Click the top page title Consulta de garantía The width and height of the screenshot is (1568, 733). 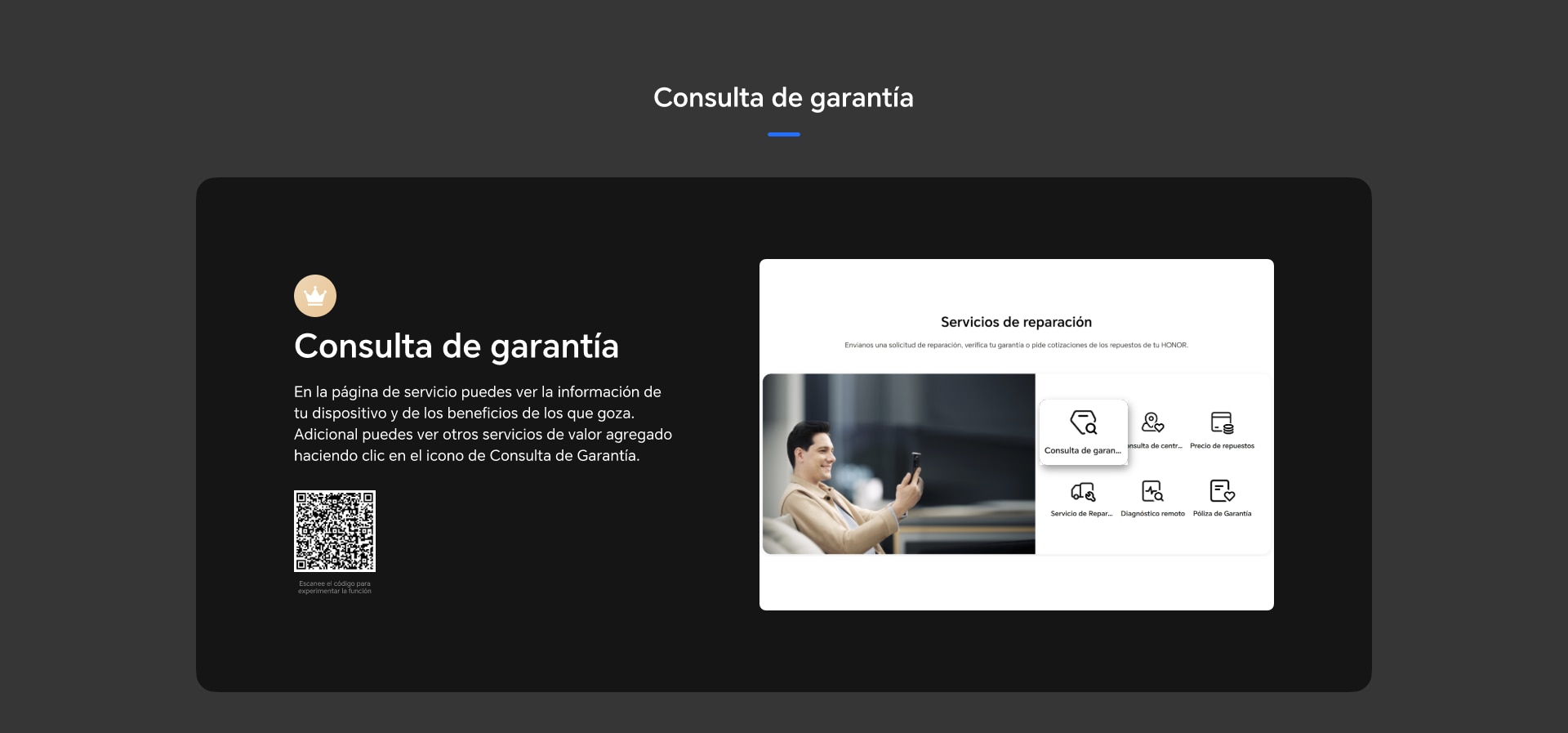[x=783, y=98]
